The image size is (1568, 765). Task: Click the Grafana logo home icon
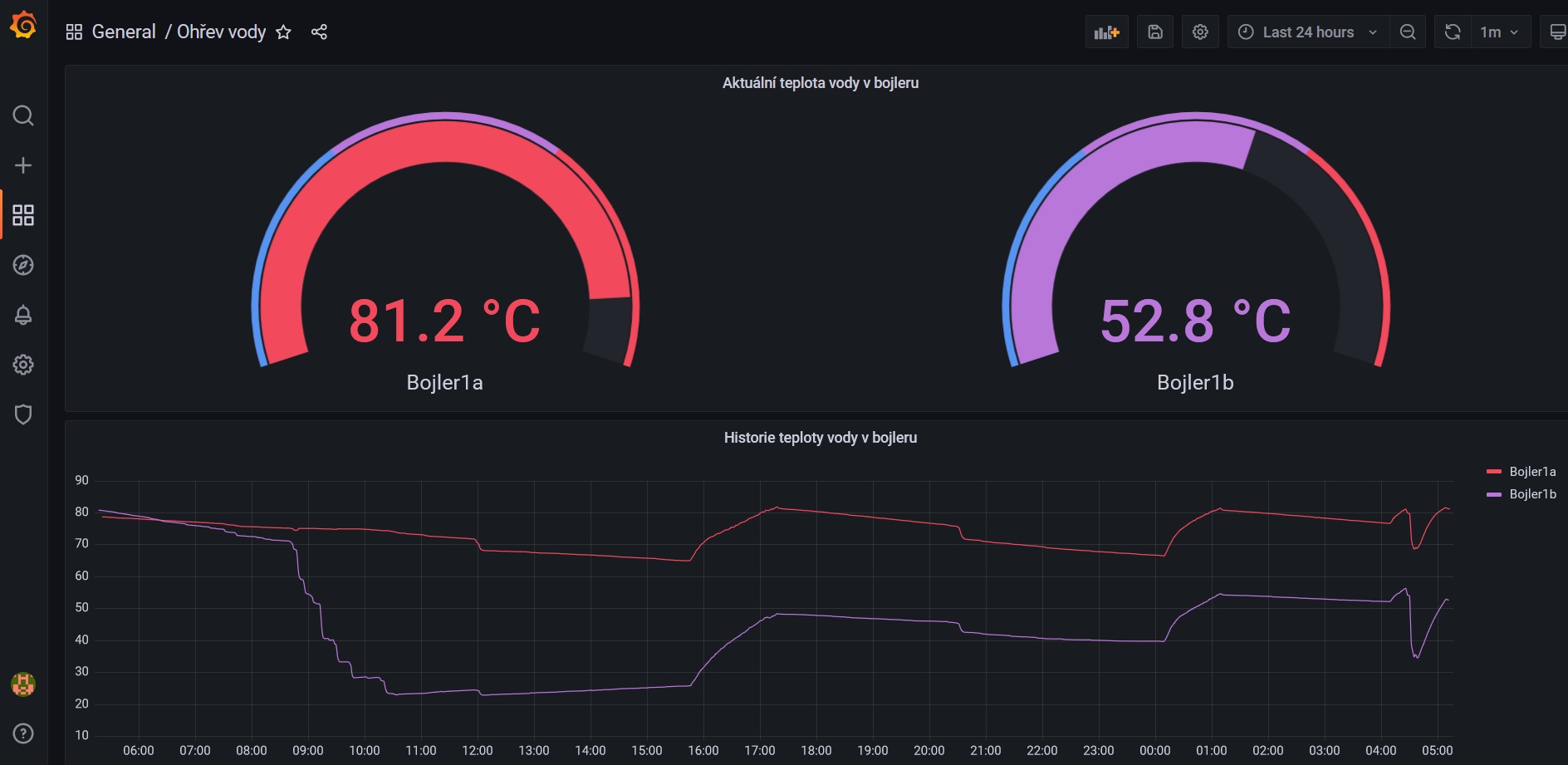(x=23, y=26)
